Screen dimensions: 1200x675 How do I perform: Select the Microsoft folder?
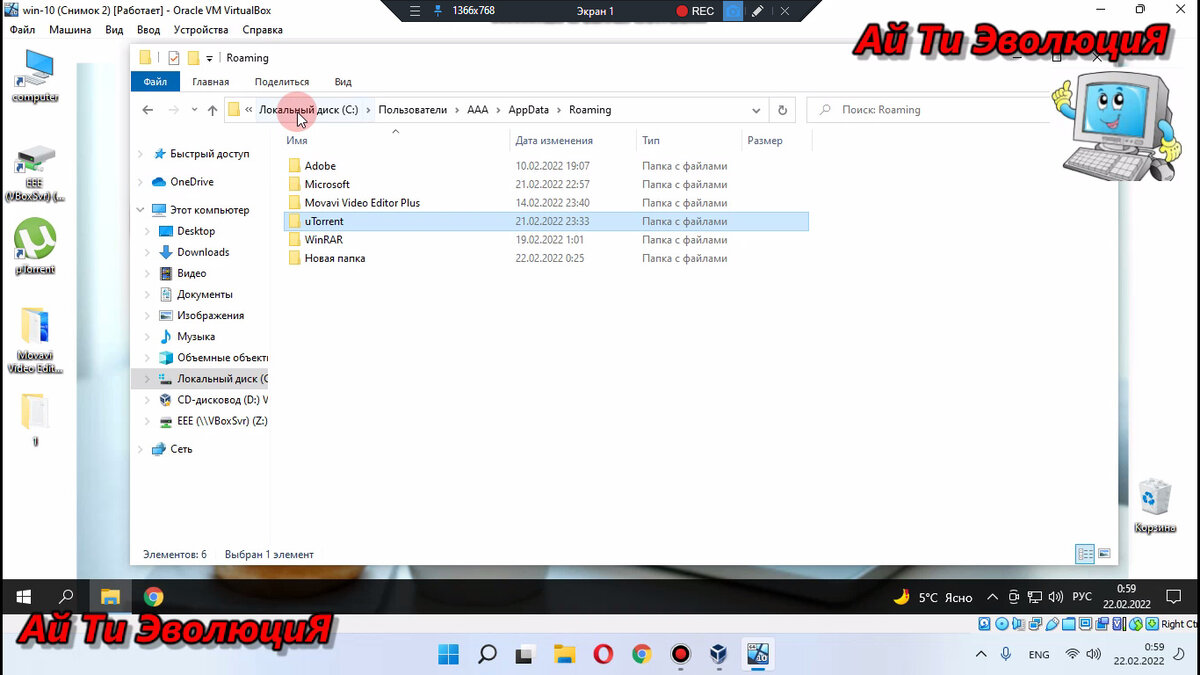tap(327, 184)
